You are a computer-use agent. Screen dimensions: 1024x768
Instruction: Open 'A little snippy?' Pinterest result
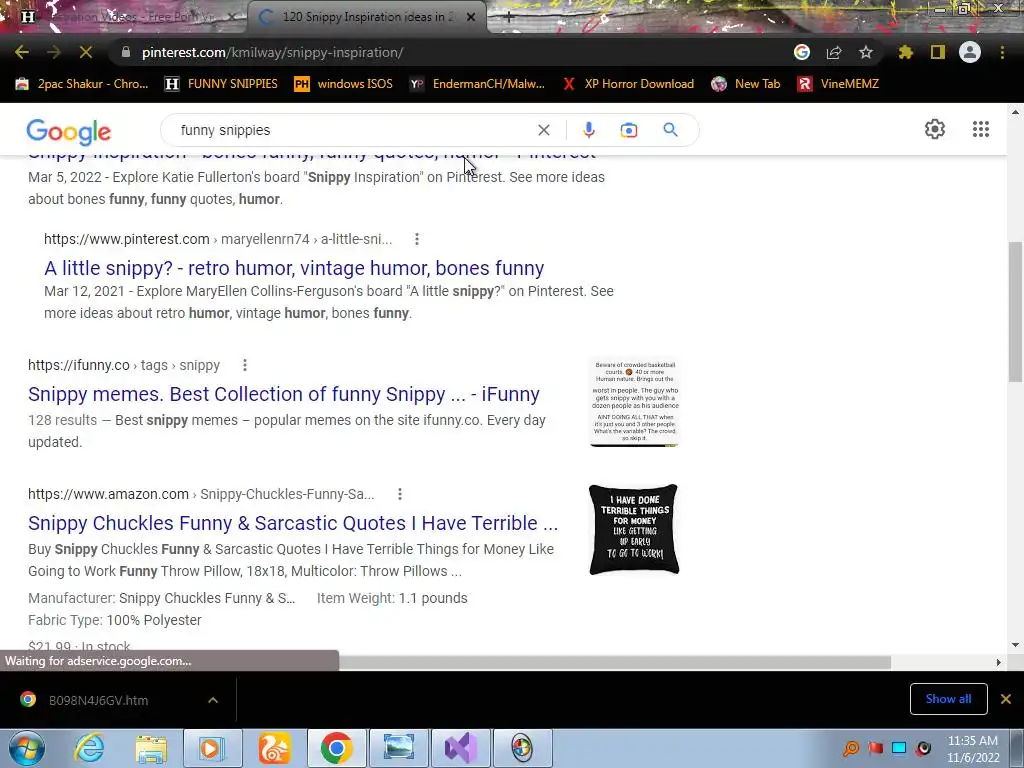pos(294,268)
